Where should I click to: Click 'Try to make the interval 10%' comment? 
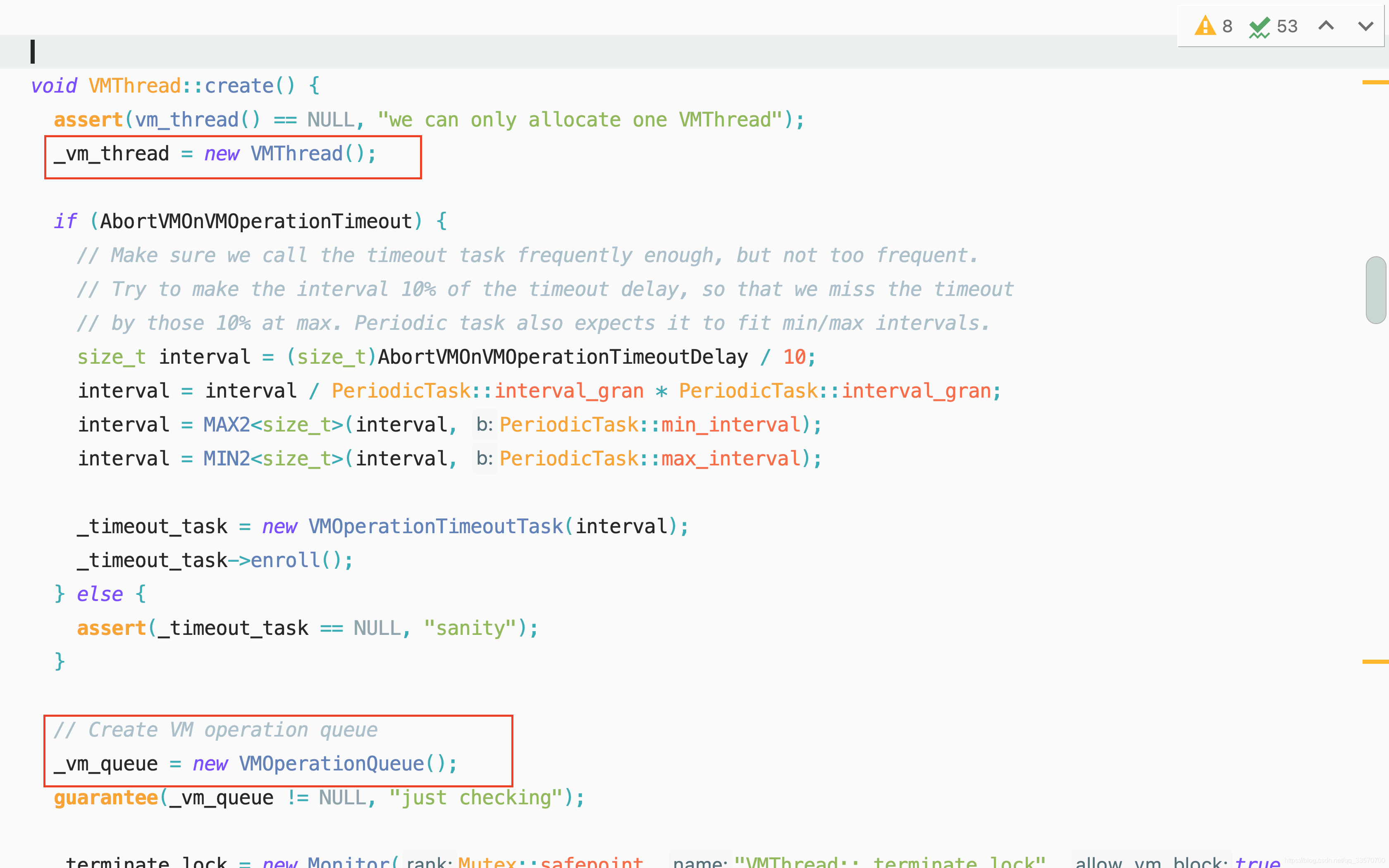click(545, 289)
